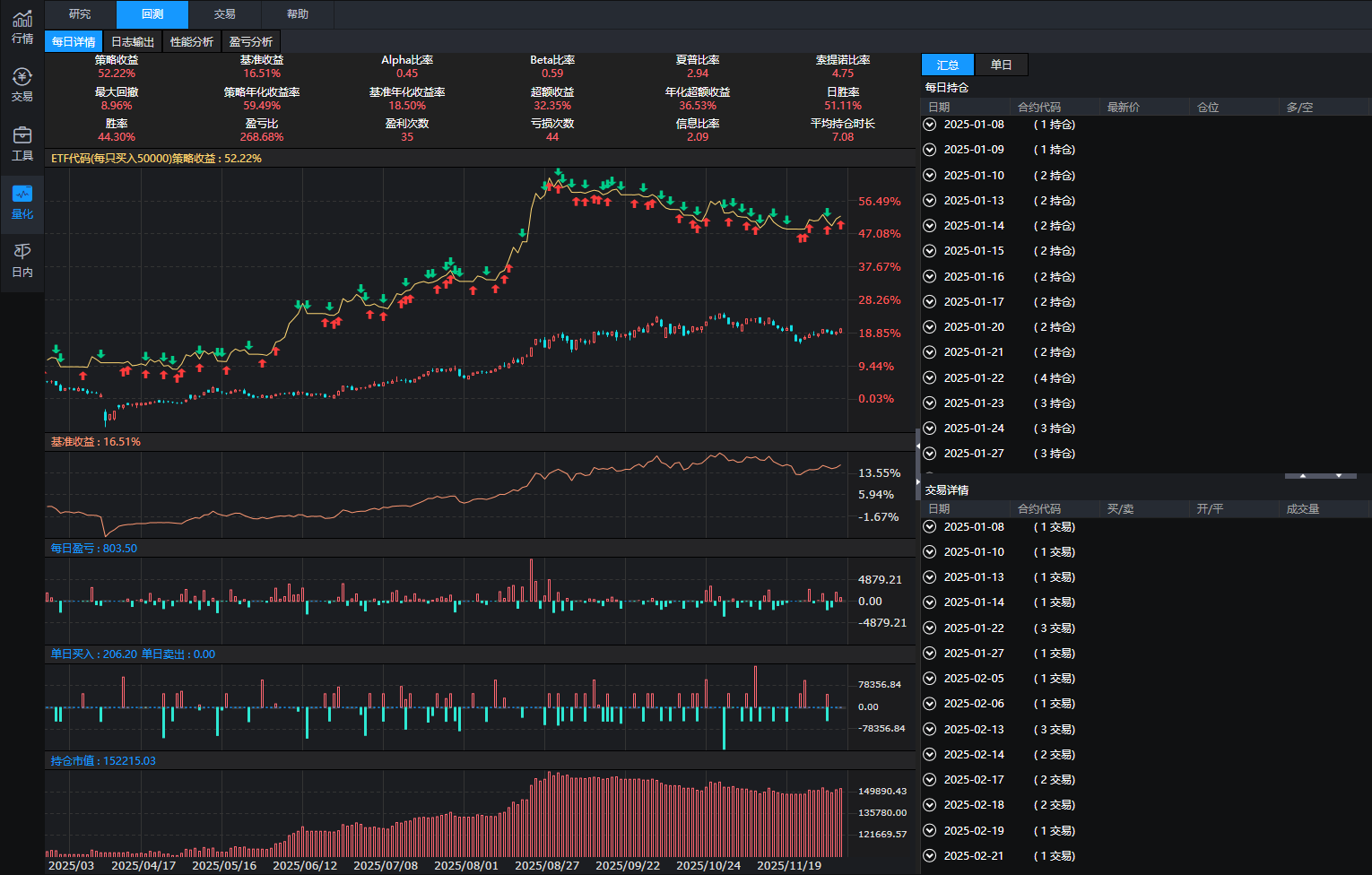Click the up triangle above 交易详情 panel
Viewport: 1372px width, 875px height.
point(1303,475)
